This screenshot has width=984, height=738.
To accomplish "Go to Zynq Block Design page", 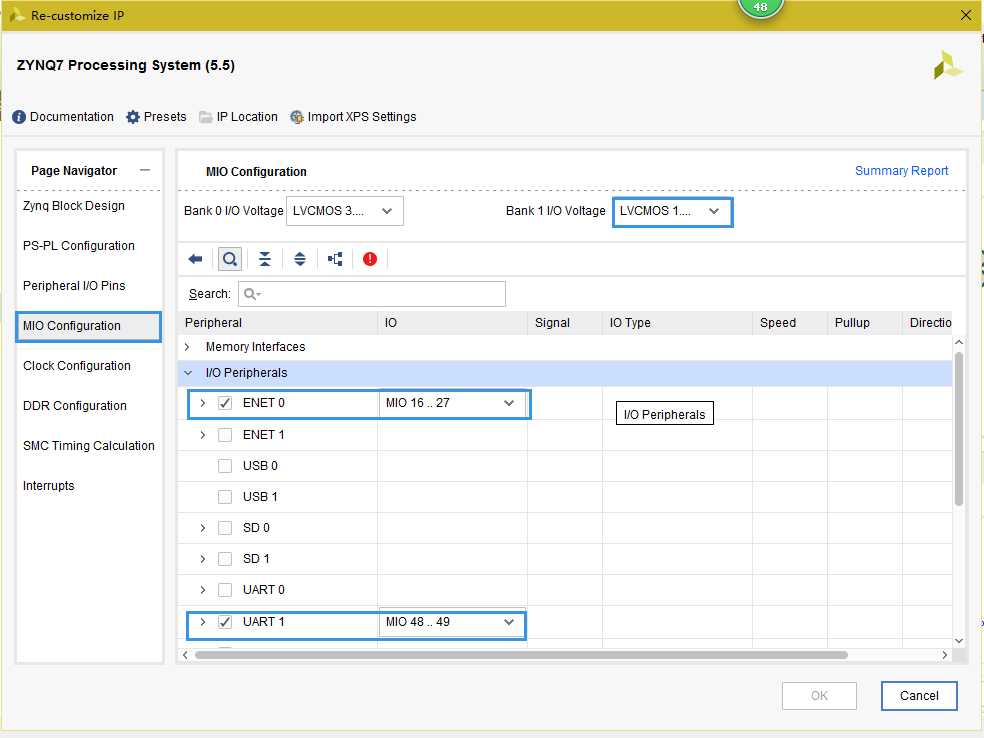I will pos(74,206).
